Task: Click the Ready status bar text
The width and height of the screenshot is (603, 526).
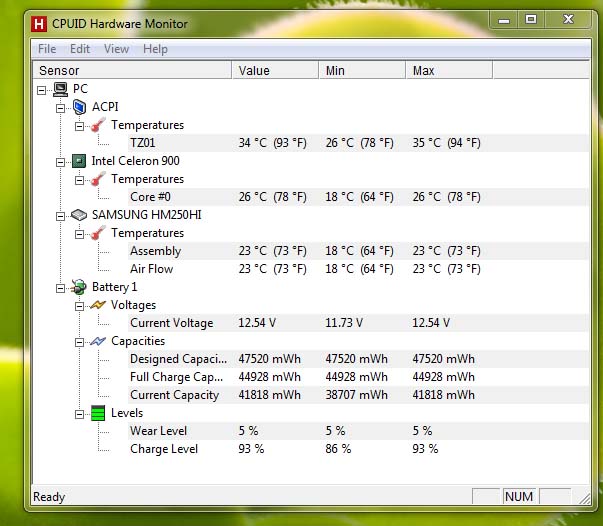Action: (x=49, y=497)
